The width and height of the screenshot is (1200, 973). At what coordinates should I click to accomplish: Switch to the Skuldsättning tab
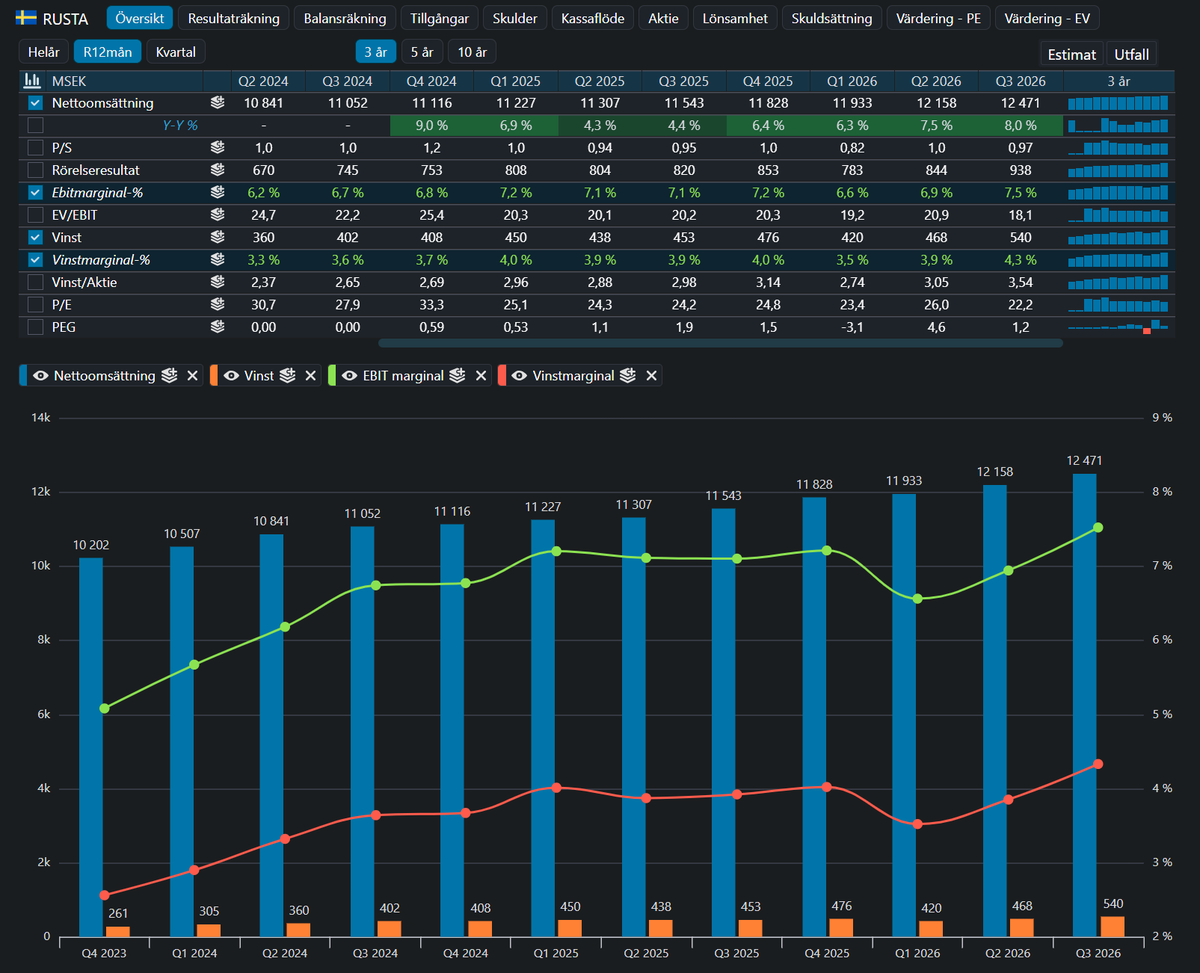[832, 18]
